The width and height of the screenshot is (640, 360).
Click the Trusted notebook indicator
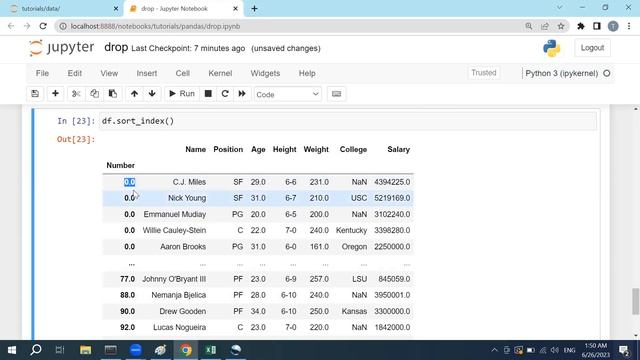(484, 73)
